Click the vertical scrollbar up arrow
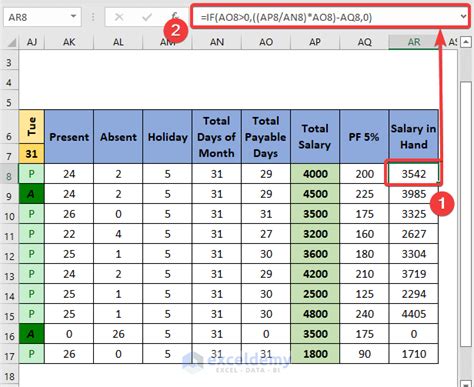Screen dimensions: 474x387 click(466, 42)
